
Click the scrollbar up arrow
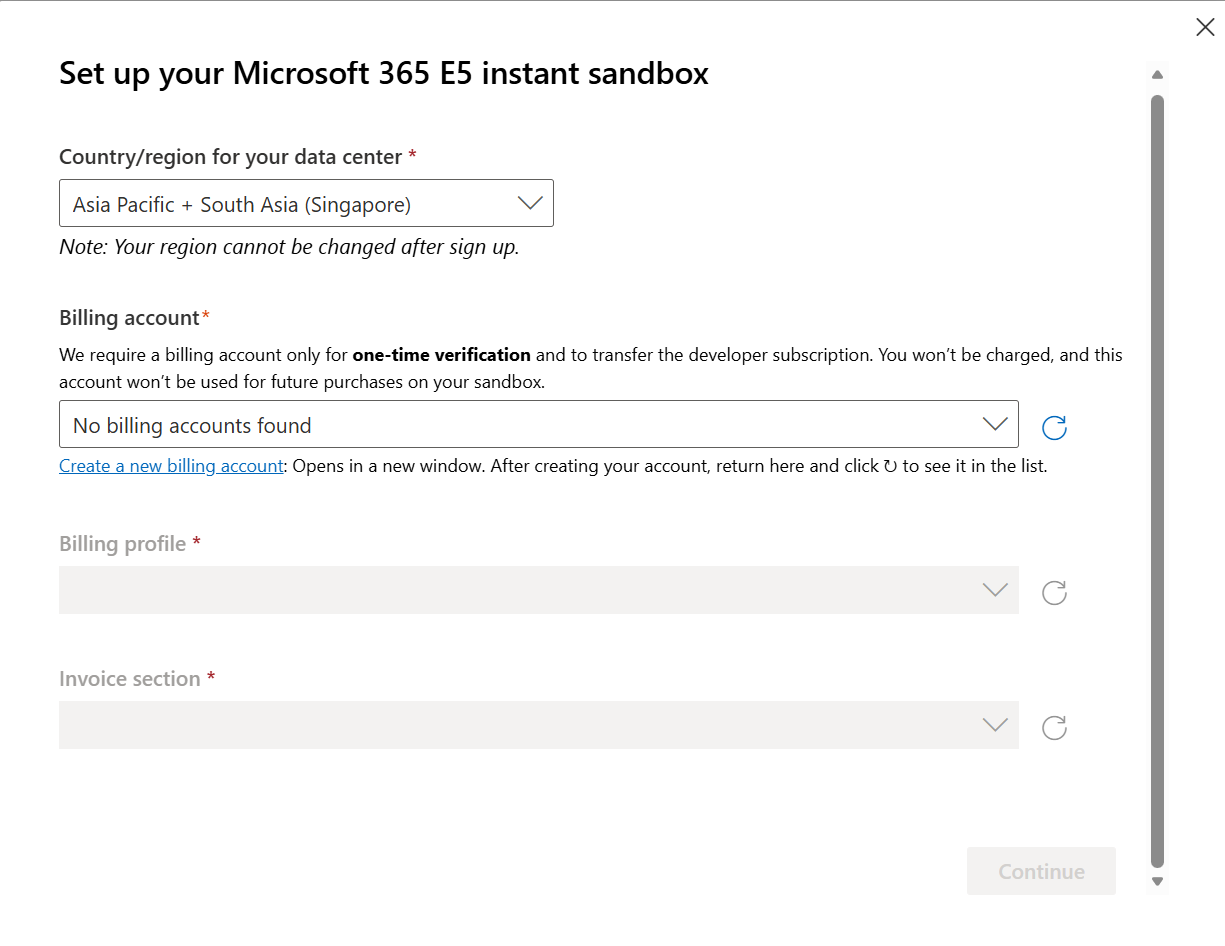point(1157,74)
